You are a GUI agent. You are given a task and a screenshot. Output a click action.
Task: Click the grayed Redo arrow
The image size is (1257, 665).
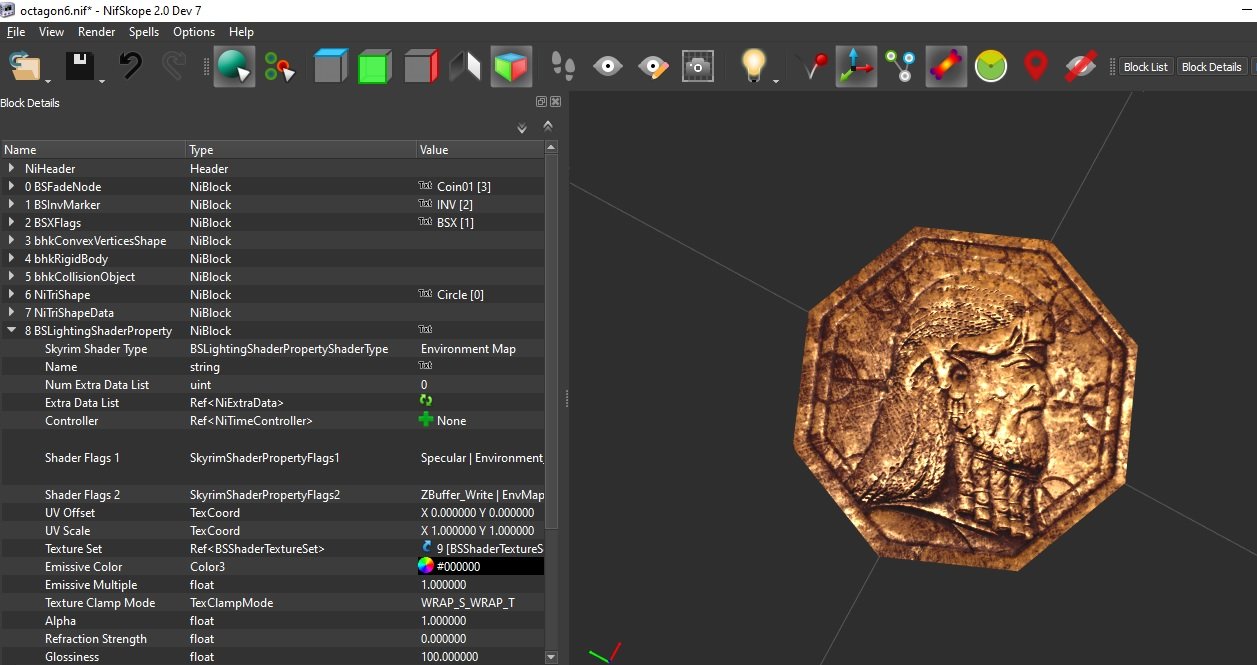click(174, 67)
